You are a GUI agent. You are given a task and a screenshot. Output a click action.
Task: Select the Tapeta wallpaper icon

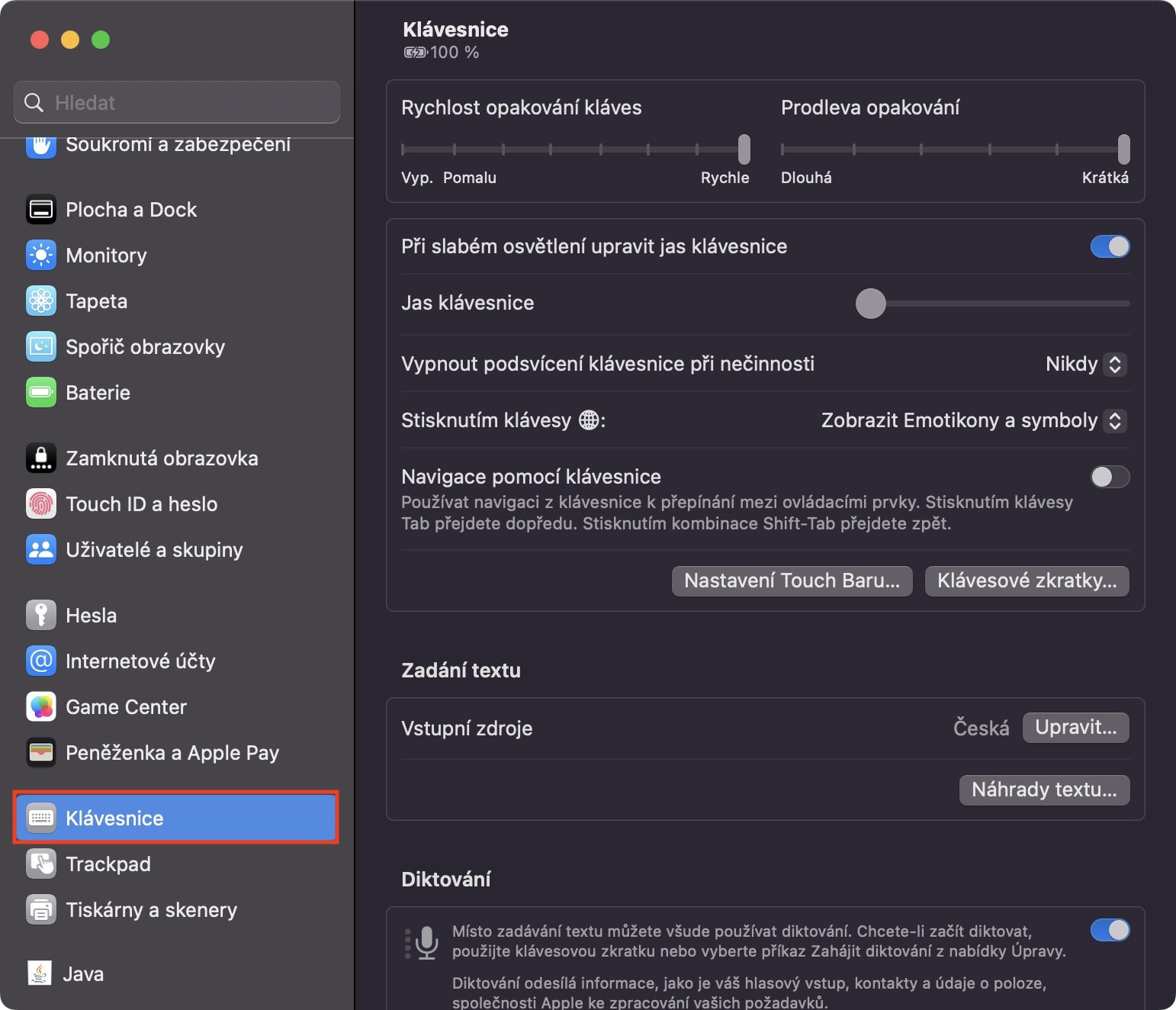coord(41,301)
